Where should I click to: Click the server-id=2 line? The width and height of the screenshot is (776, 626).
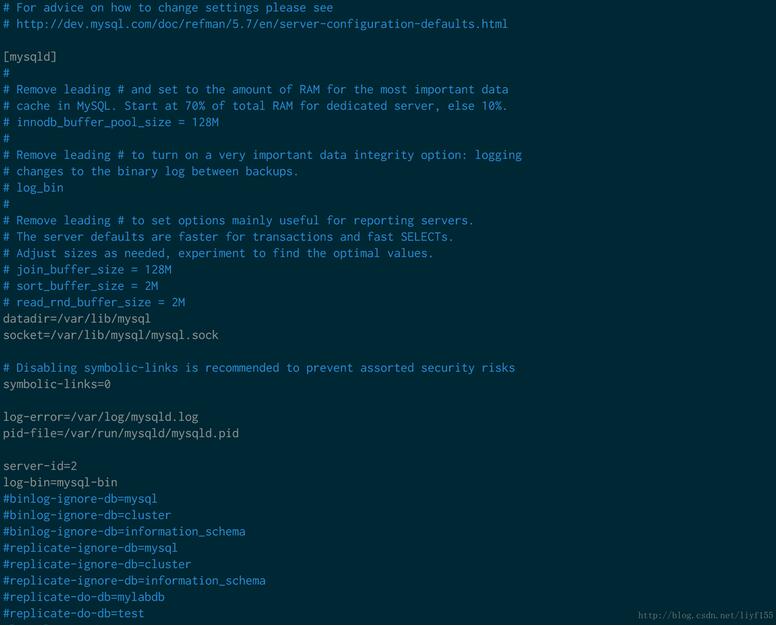tap(40, 466)
